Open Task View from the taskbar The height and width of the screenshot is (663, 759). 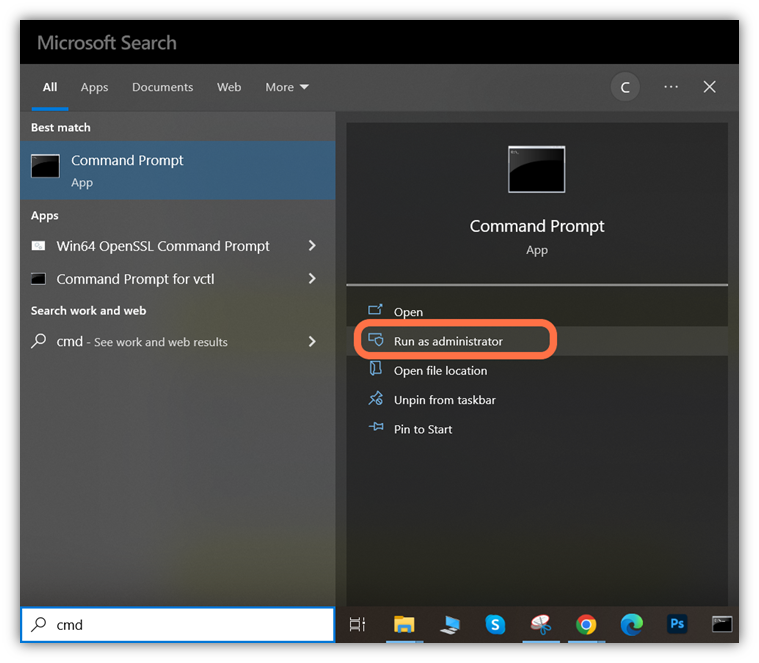[357, 624]
